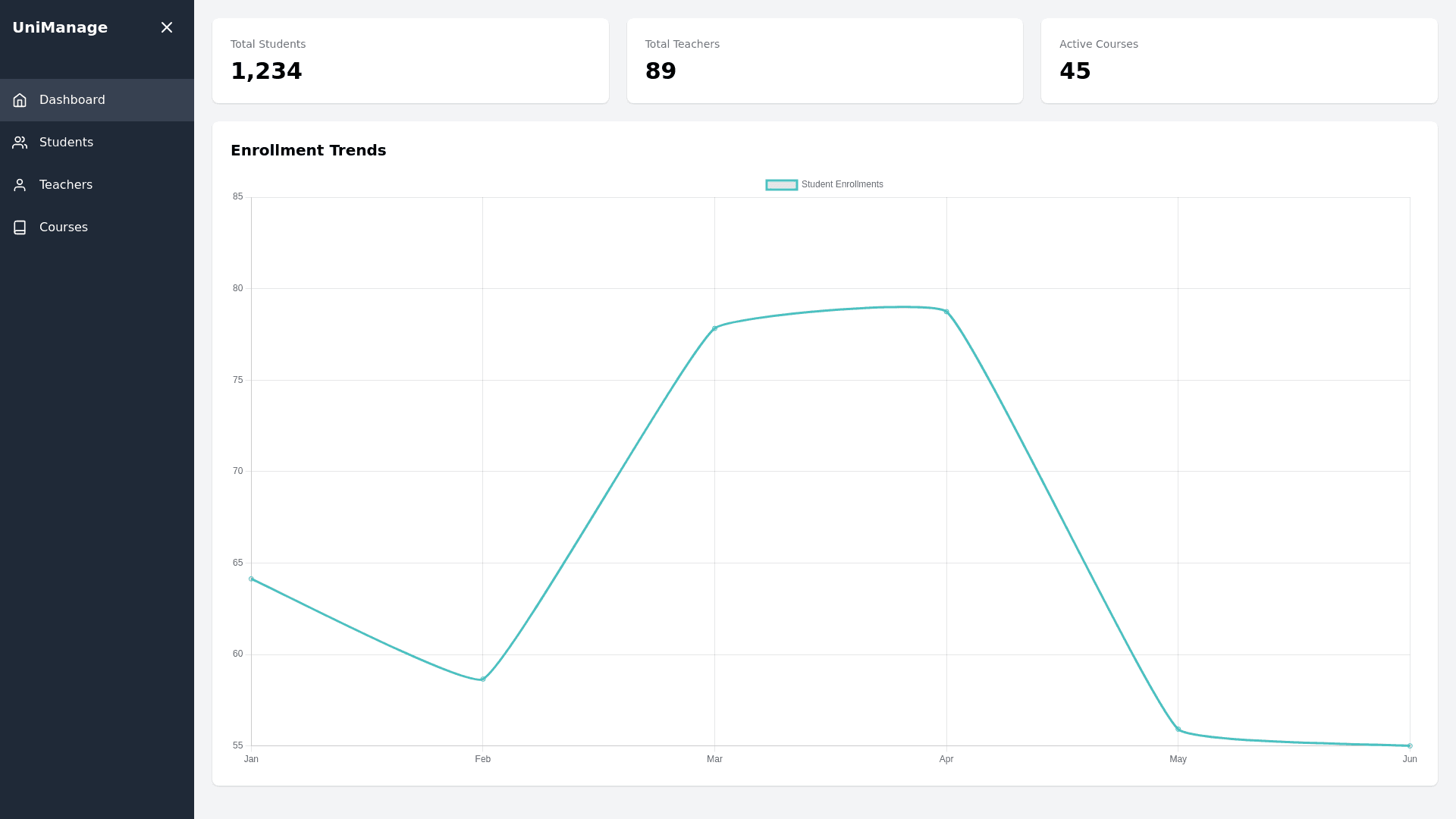The width and height of the screenshot is (1456, 819).
Task: Select the Active Courses card
Action: coord(1238,61)
